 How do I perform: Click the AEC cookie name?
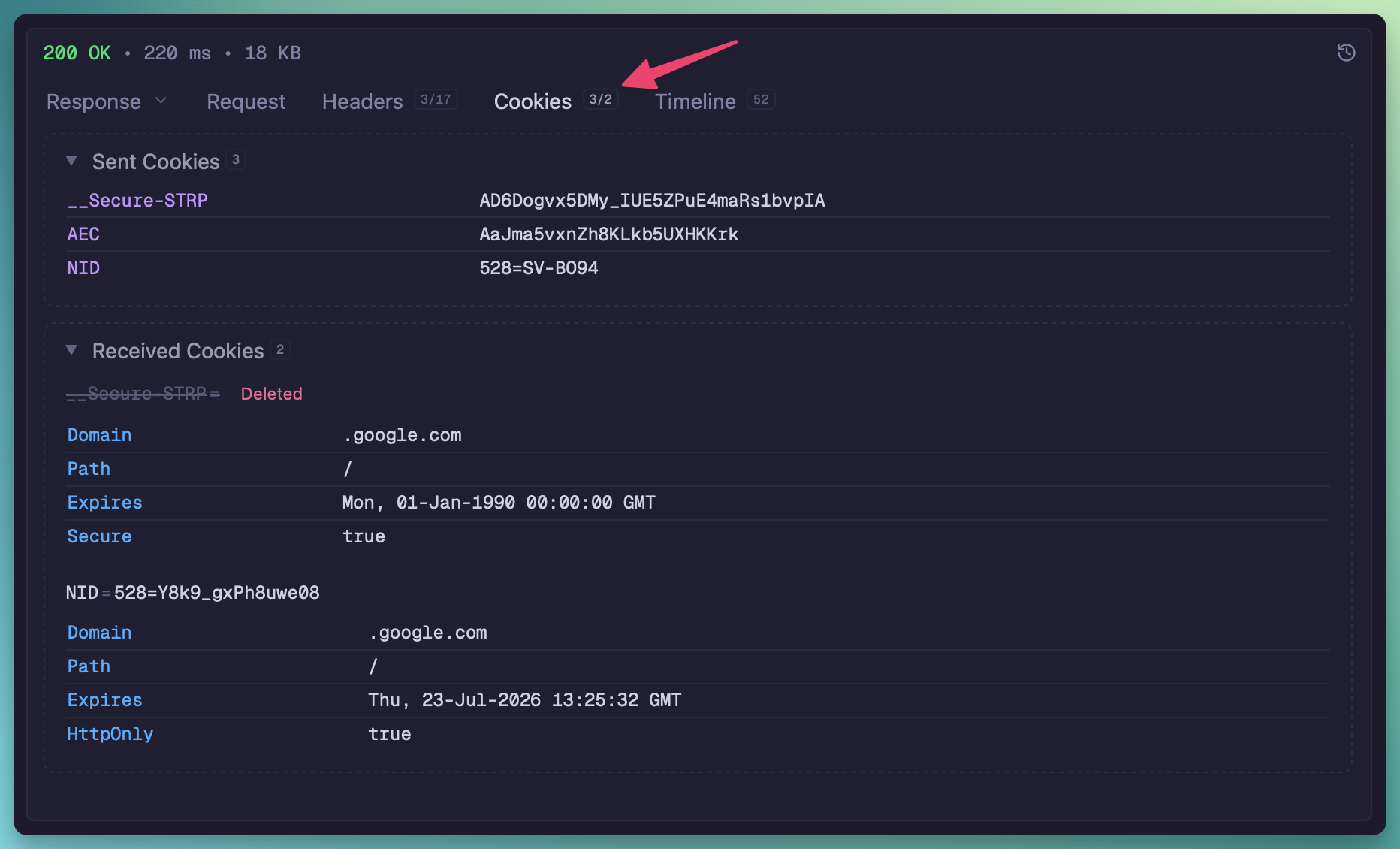pyautogui.click(x=83, y=234)
